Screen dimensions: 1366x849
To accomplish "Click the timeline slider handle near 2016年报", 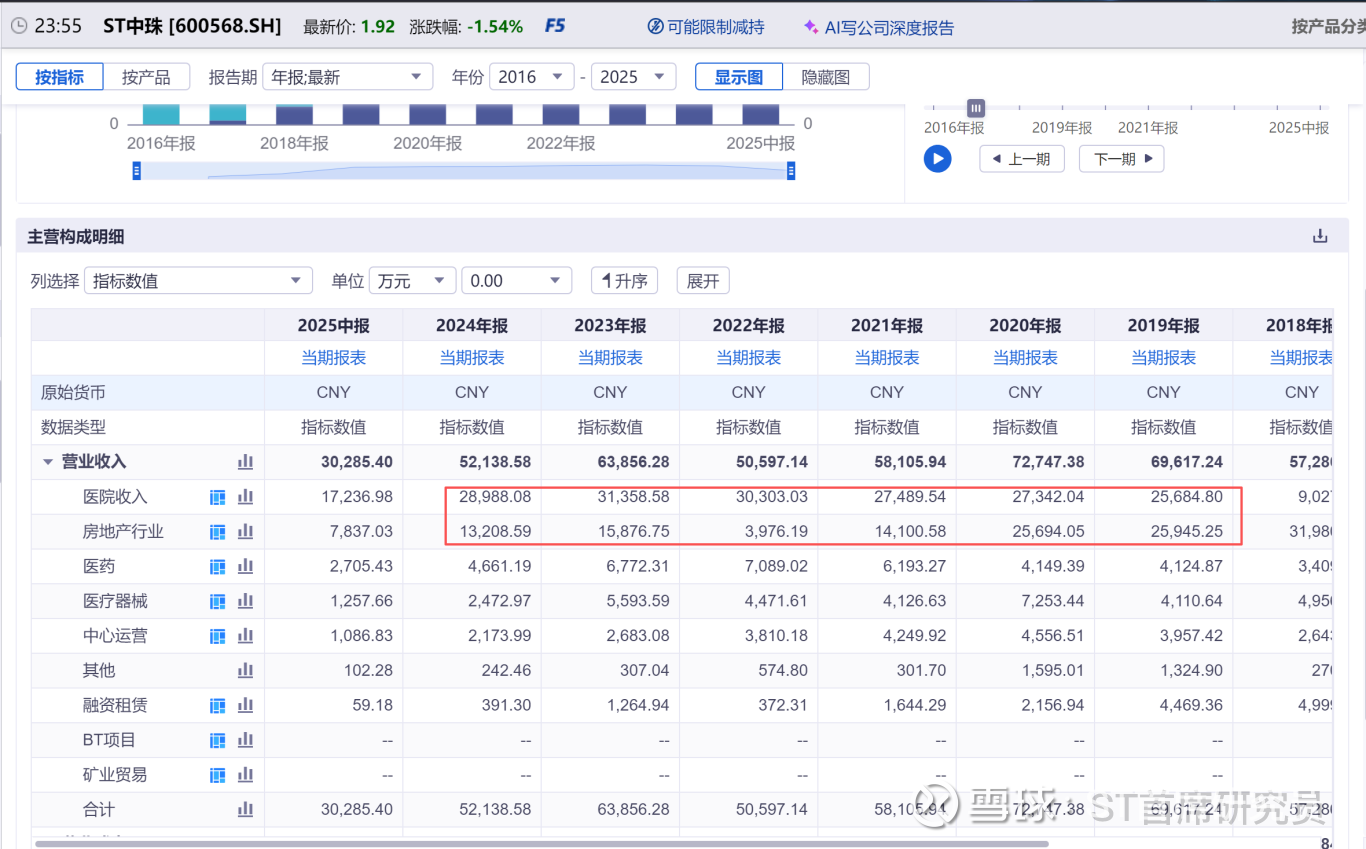I will [x=976, y=108].
